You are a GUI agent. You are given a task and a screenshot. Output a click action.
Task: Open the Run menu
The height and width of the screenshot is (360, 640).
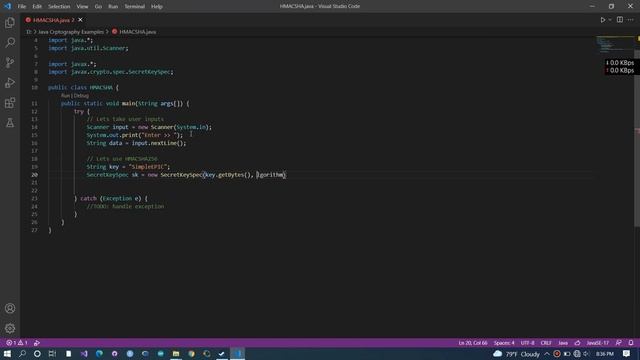(x=113, y=7)
